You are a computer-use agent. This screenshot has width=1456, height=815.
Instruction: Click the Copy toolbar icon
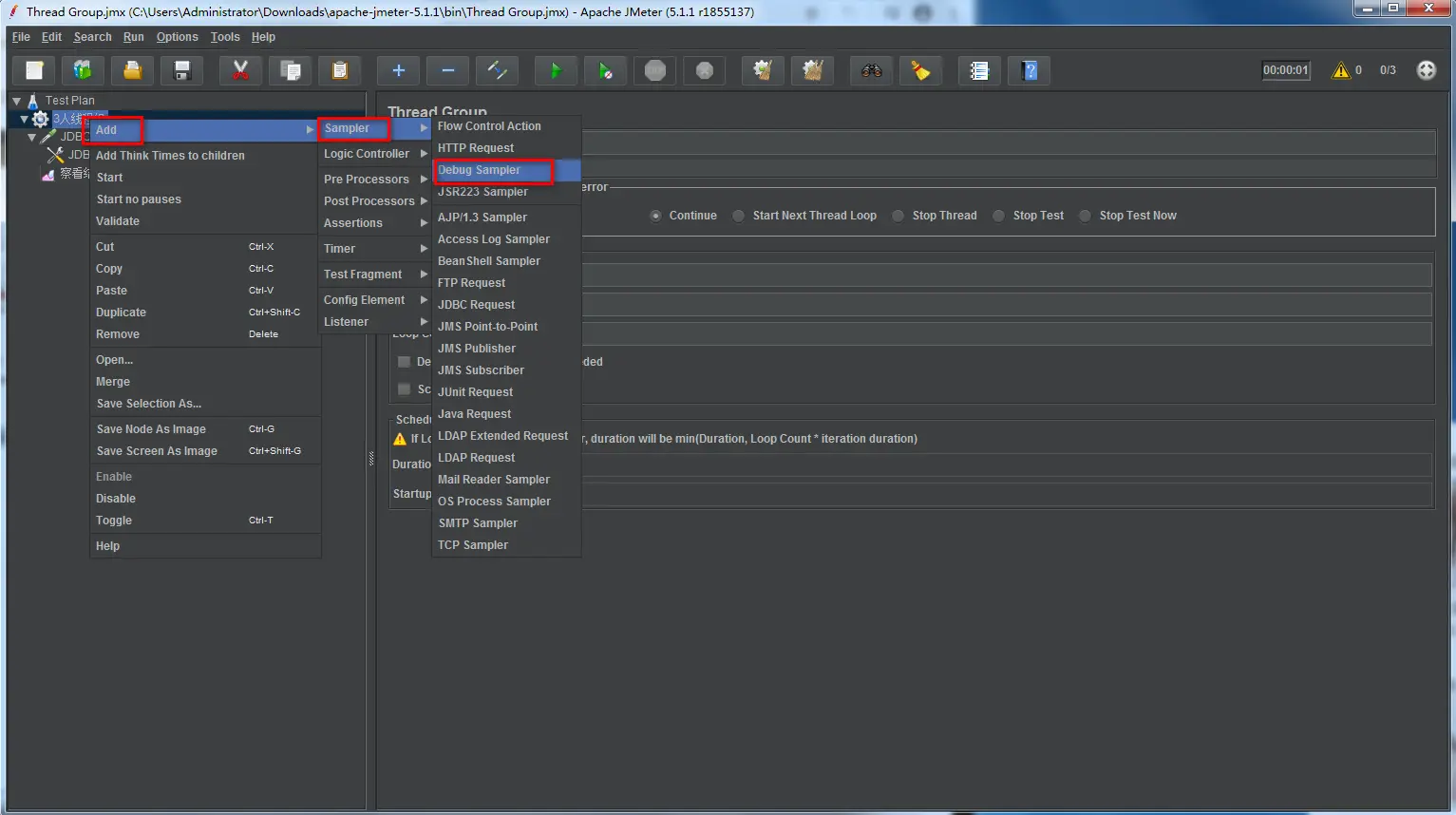[x=291, y=70]
